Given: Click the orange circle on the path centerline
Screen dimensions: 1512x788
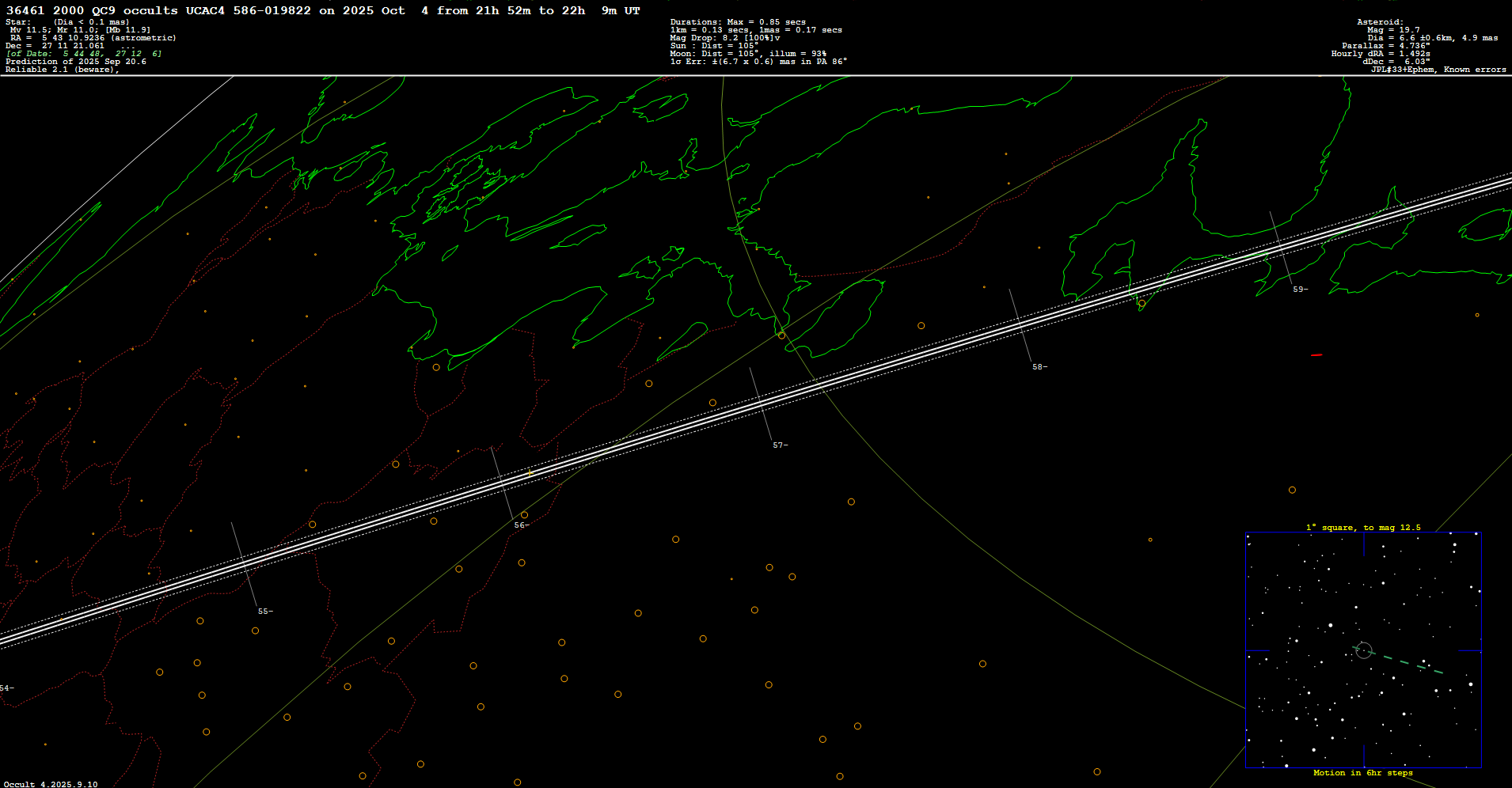Looking at the screenshot, I should point(1142,303).
